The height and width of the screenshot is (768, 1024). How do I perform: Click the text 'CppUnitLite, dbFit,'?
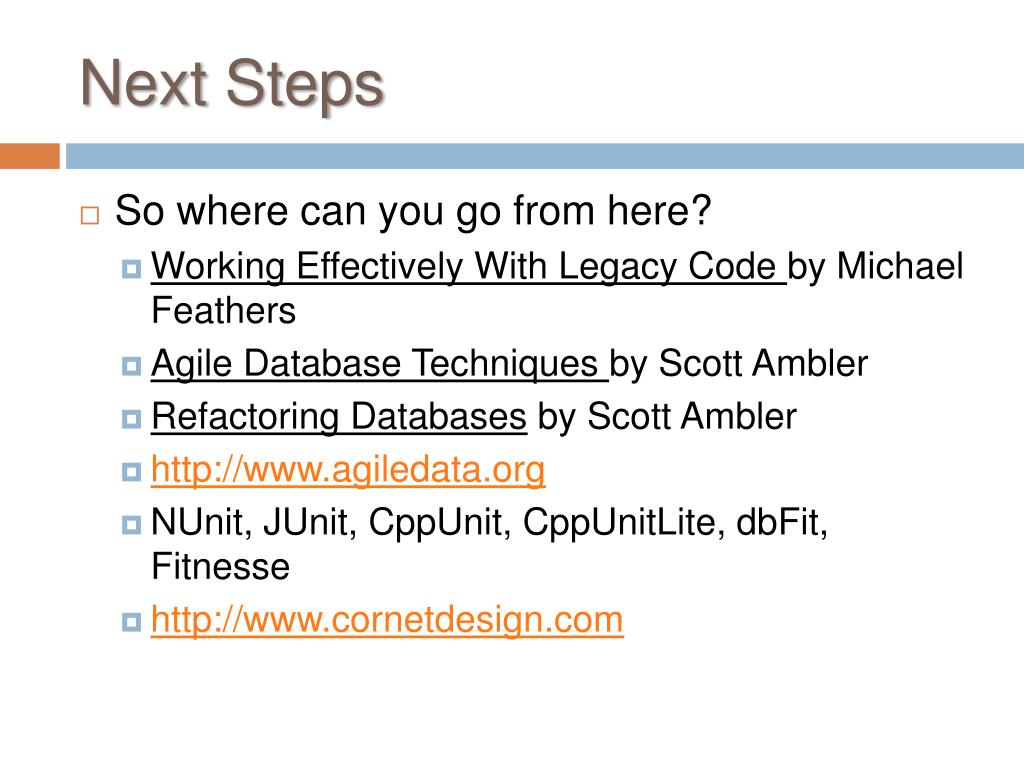click(675, 523)
